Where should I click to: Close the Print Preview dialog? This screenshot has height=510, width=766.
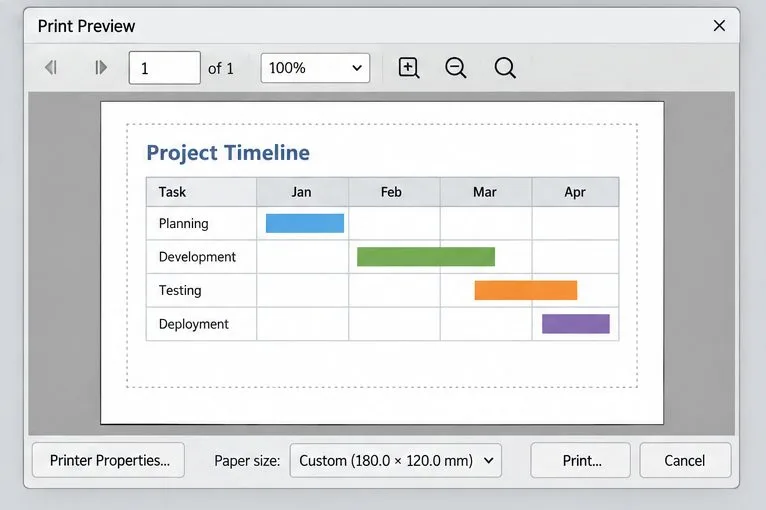719,25
